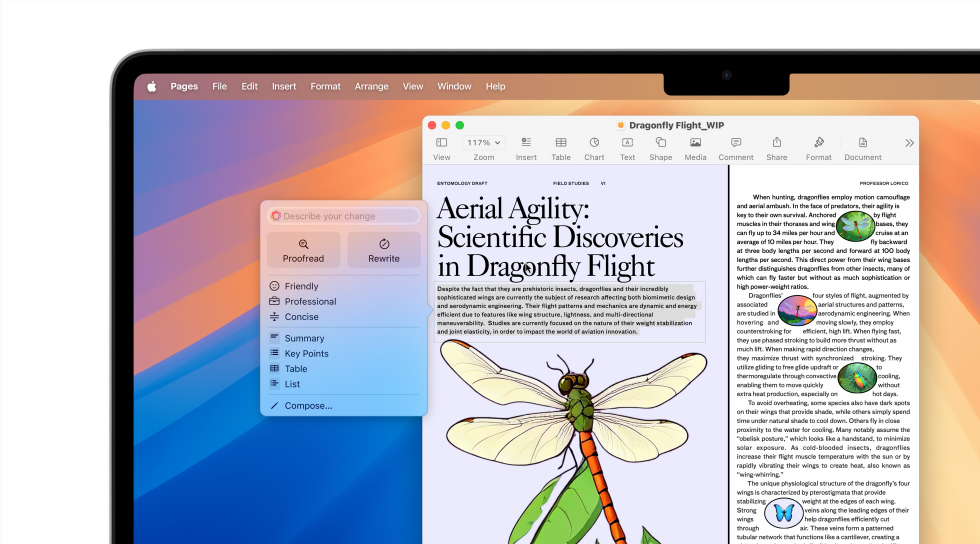
Task: Click the Text box toolbar icon
Action: [627, 143]
